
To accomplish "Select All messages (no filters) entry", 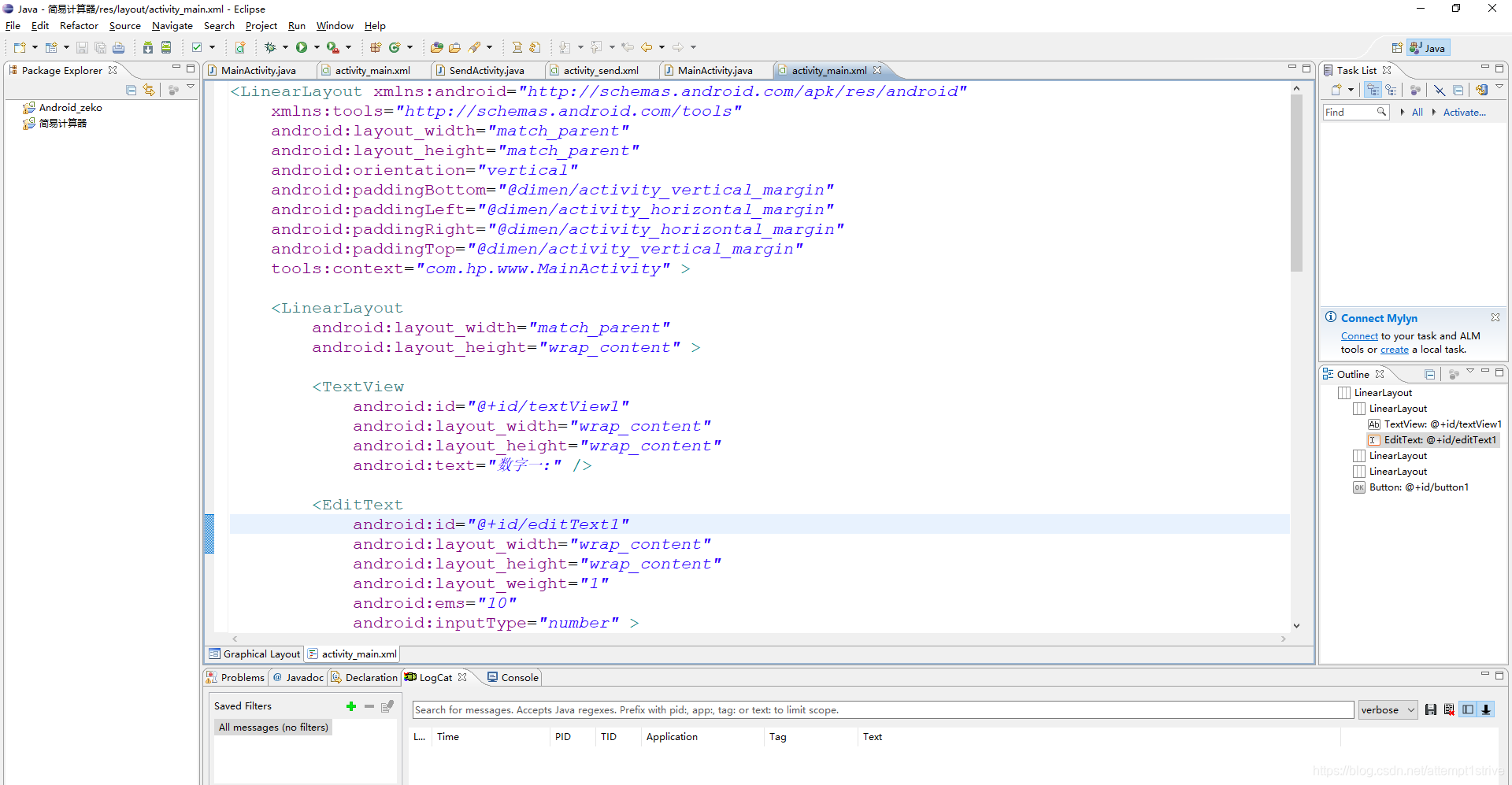I will click(273, 728).
